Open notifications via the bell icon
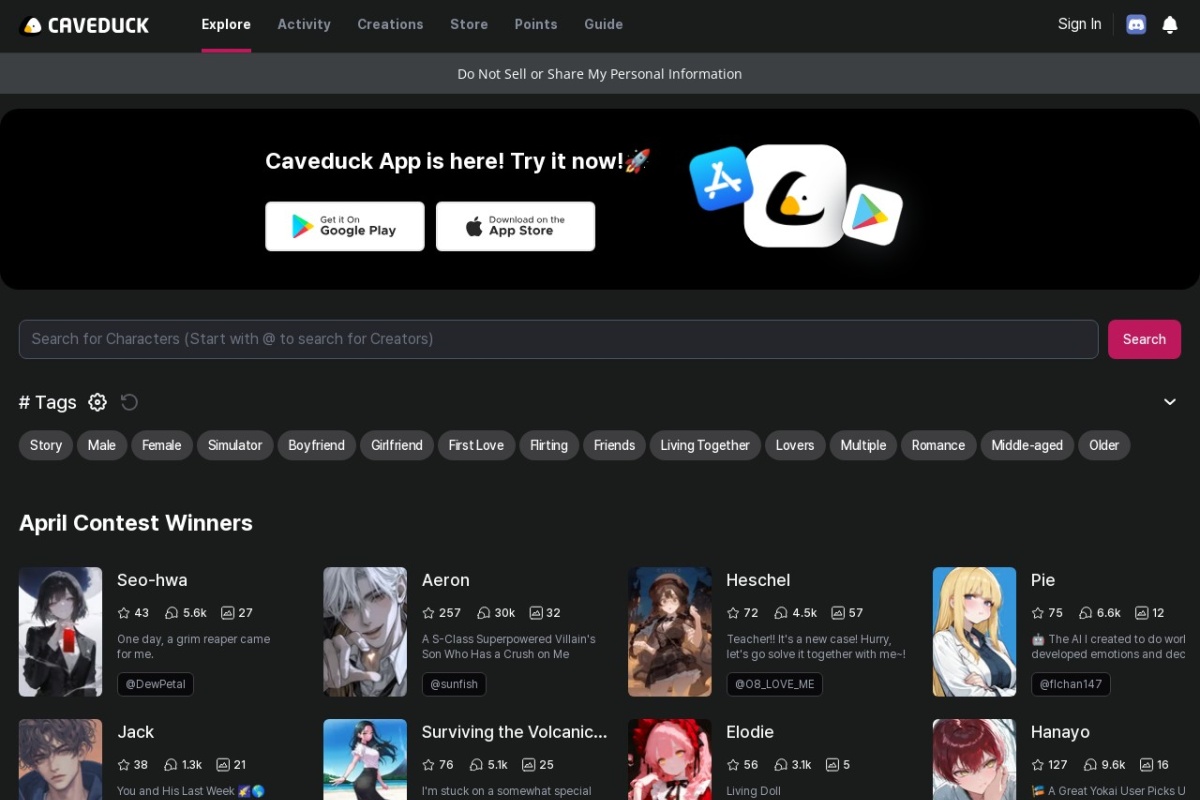 coord(1169,24)
